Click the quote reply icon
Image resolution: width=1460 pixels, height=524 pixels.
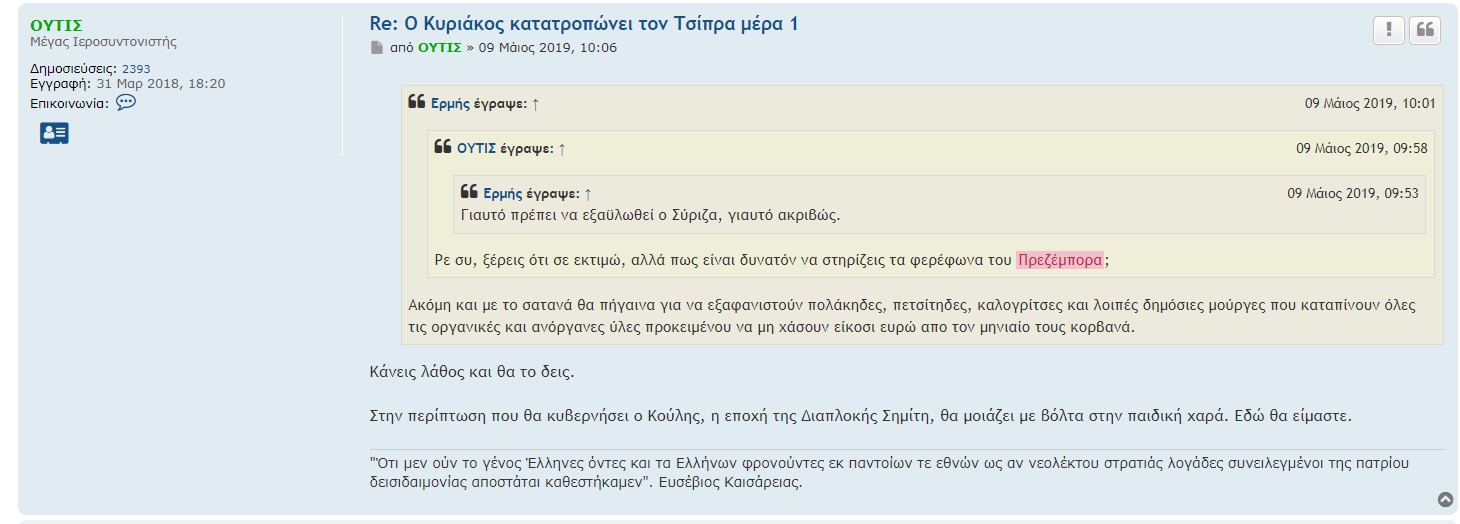1425,30
